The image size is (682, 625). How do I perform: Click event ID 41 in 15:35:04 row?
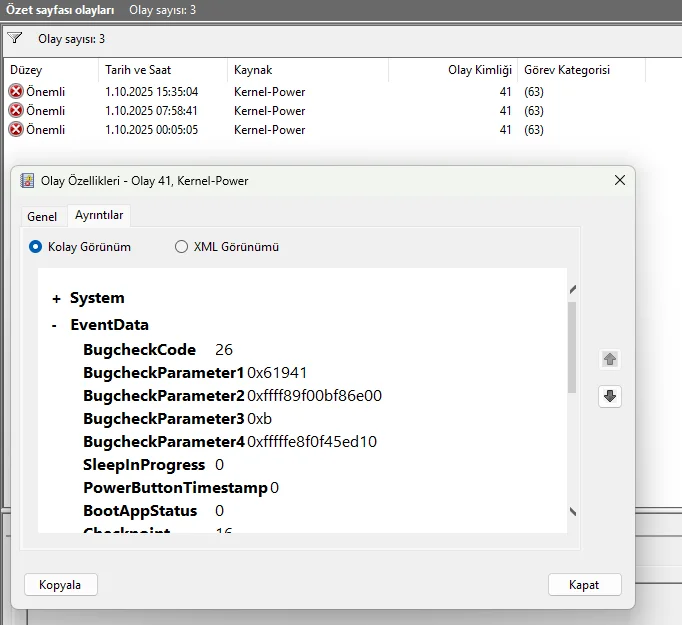tap(505, 92)
